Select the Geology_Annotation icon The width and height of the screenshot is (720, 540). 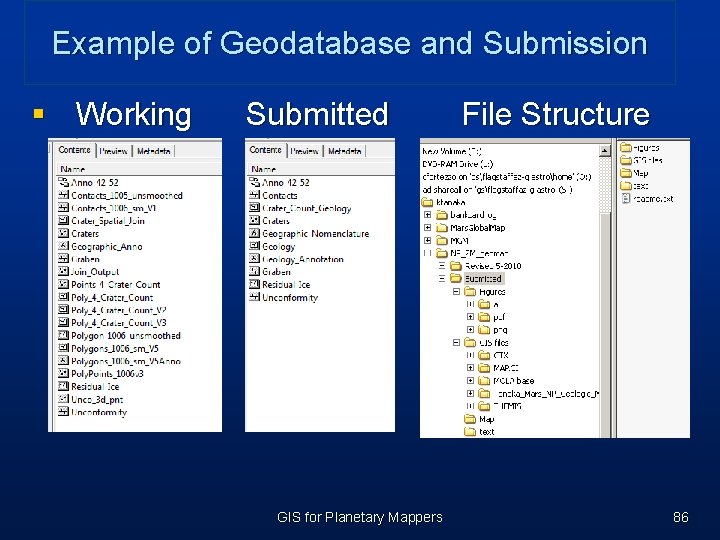tap(254, 259)
